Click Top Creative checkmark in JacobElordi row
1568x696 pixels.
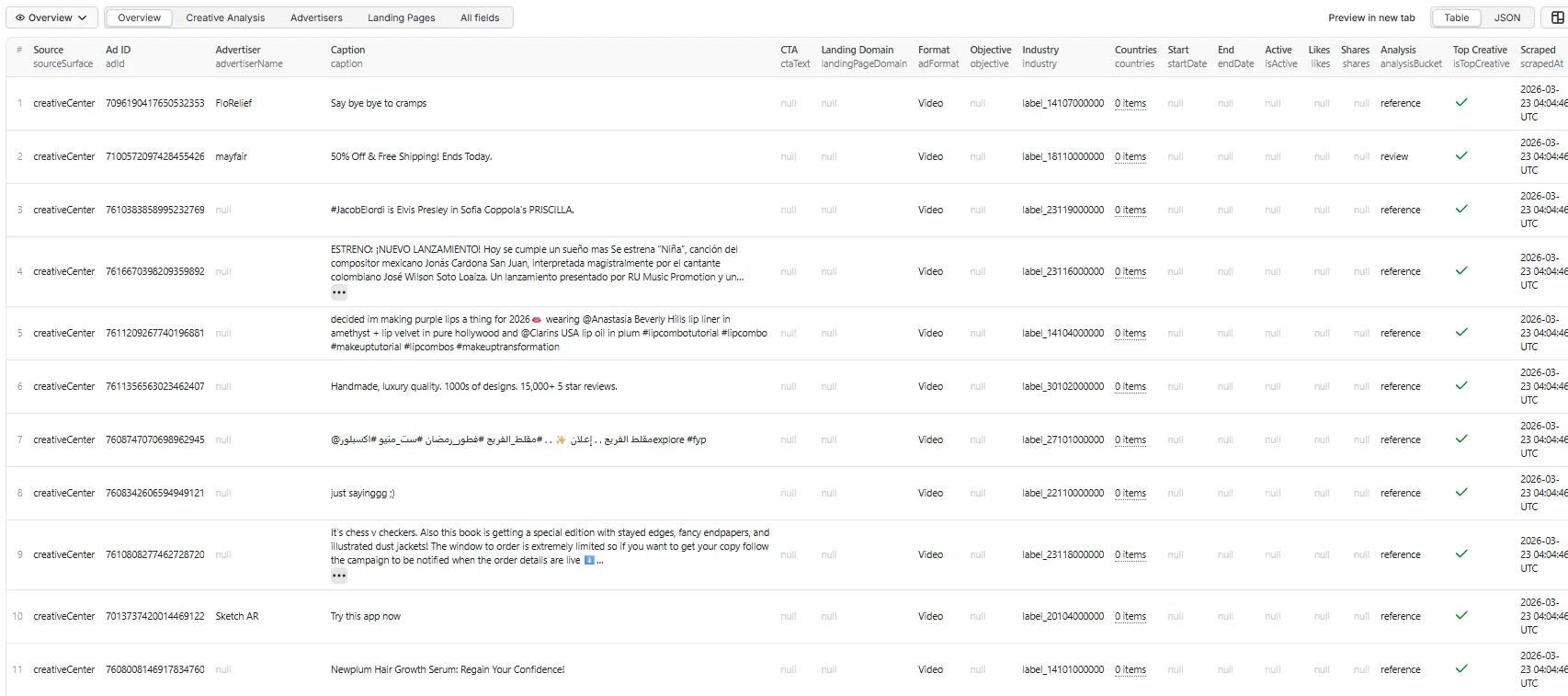1461,209
